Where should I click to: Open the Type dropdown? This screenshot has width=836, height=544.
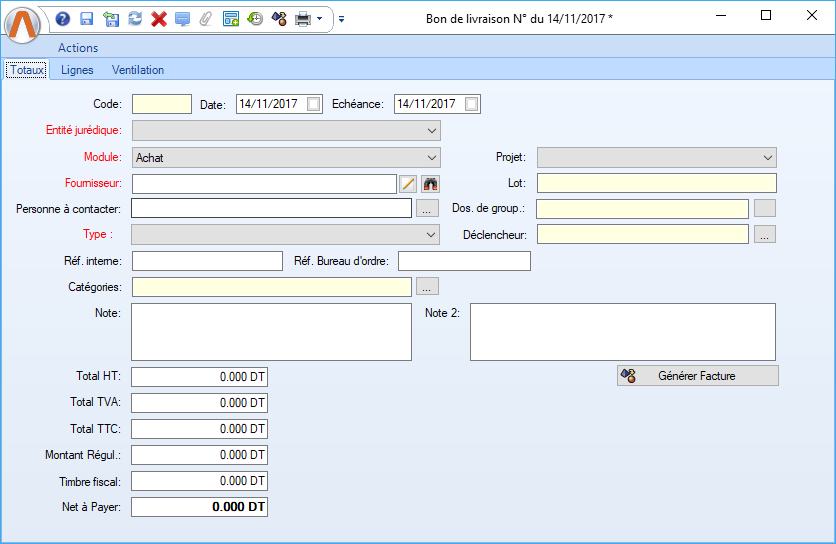(x=432, y=235)
